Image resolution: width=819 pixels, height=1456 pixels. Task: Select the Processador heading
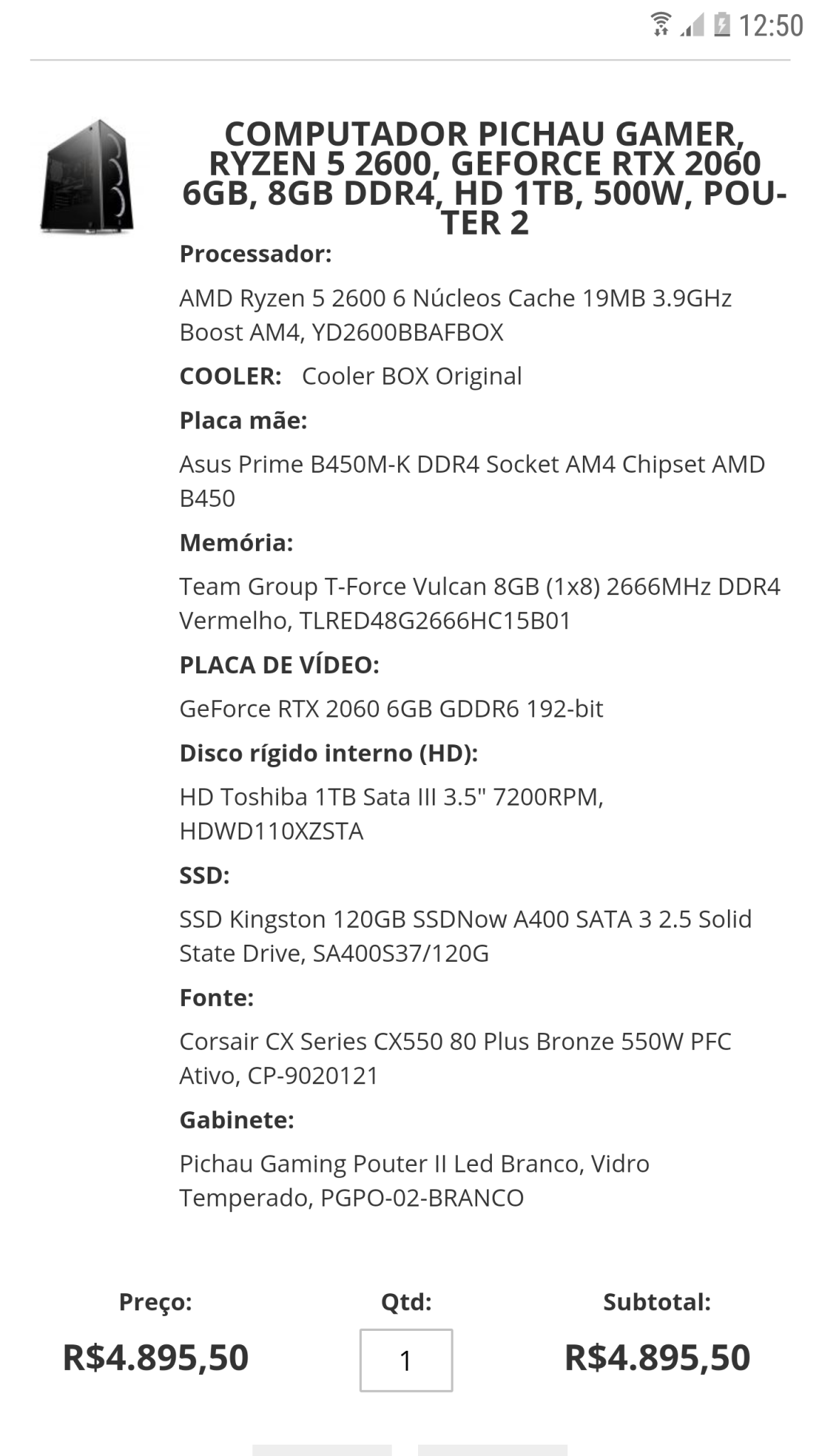(255, 254)
